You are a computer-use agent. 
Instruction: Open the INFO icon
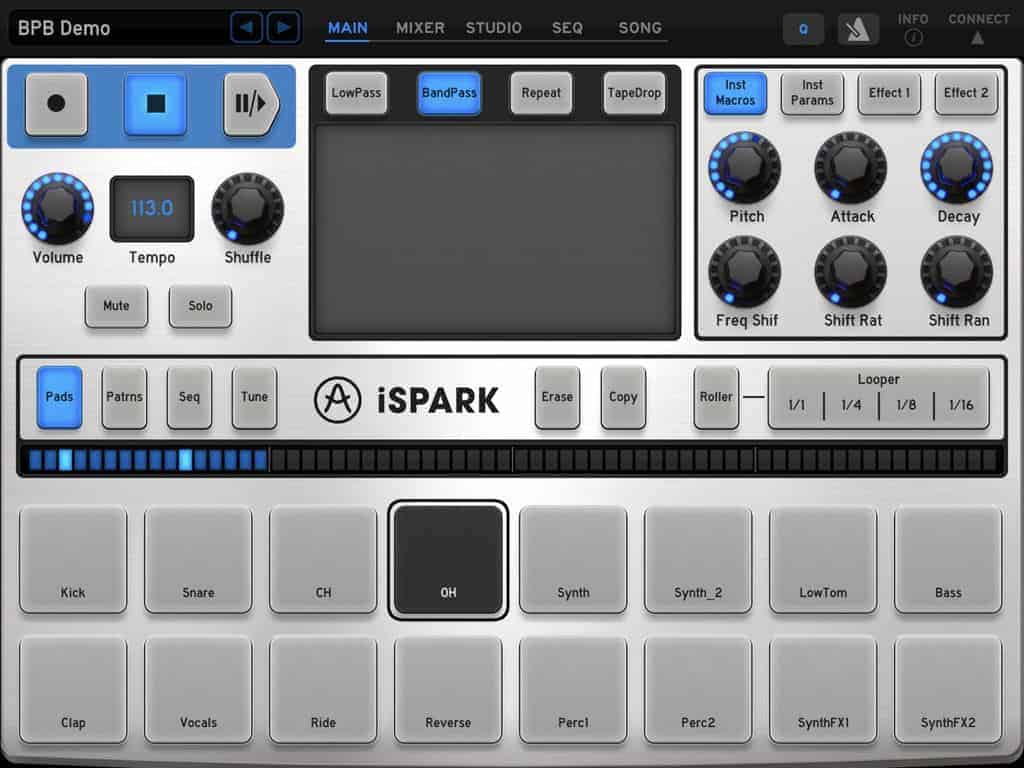click(912, 38)
